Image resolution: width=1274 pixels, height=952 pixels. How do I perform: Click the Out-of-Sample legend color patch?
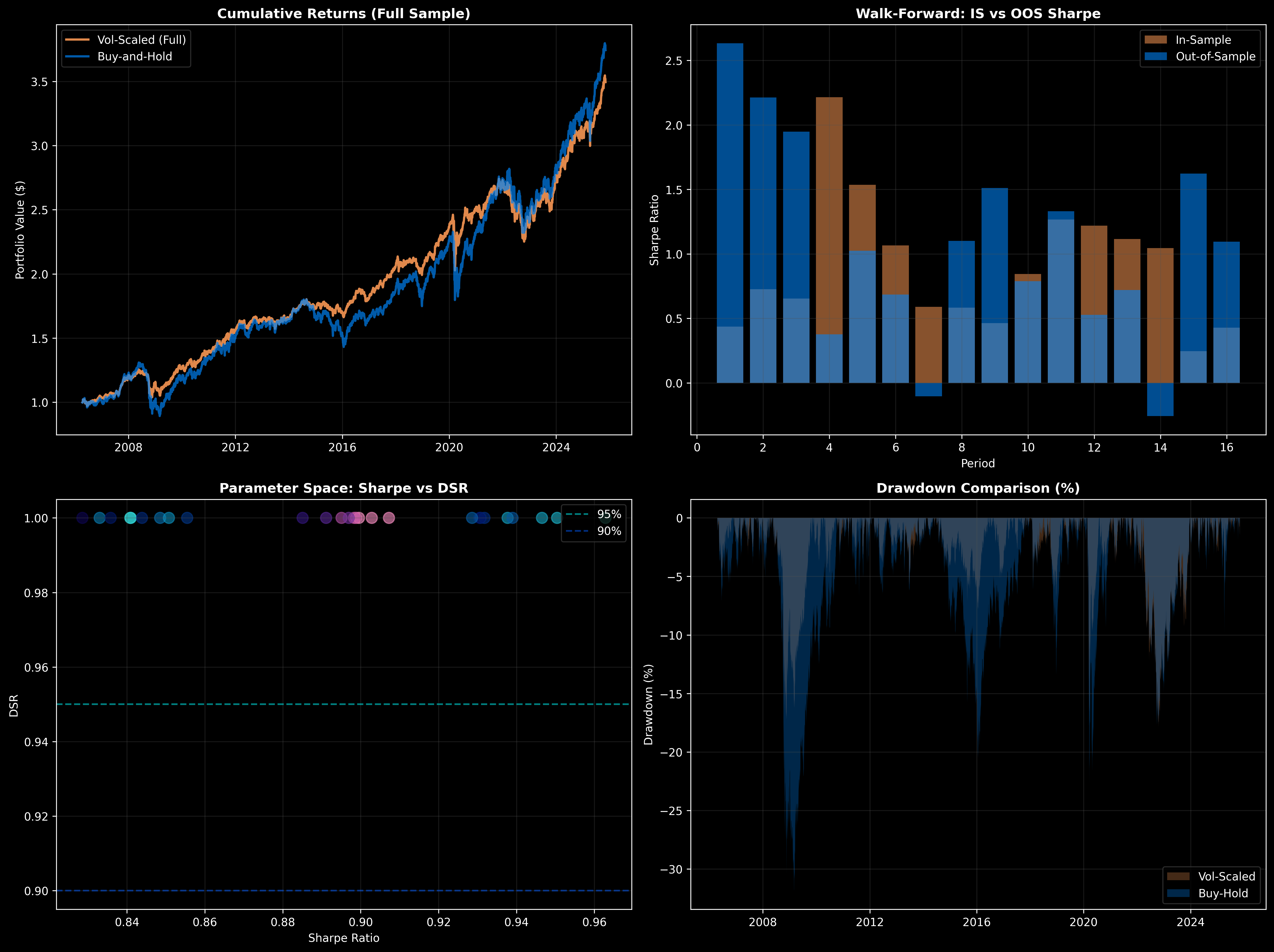pyautogui.click(x=1155, y=56)
